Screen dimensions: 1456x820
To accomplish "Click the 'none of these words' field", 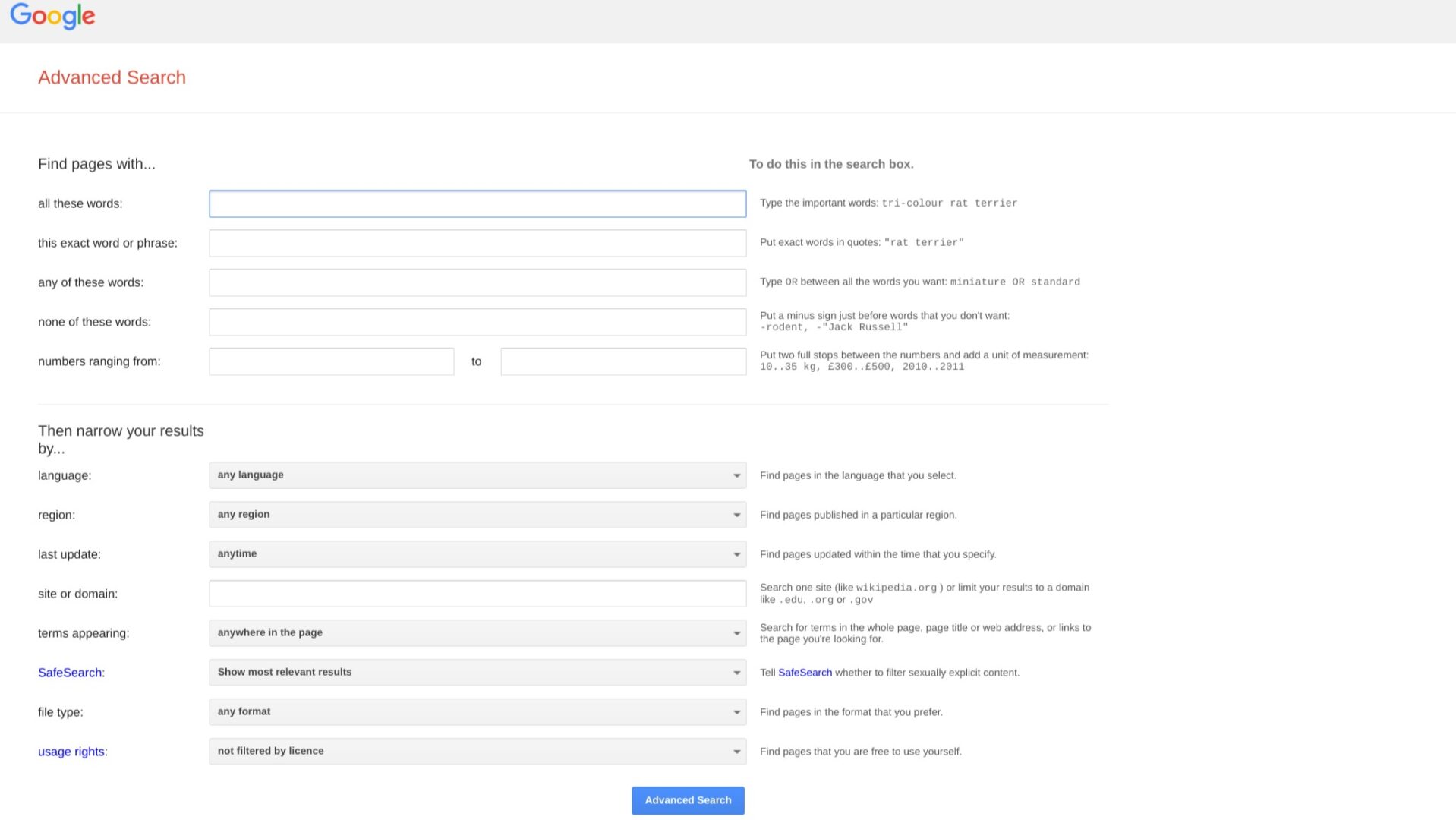I will click(x=477, y=321).
